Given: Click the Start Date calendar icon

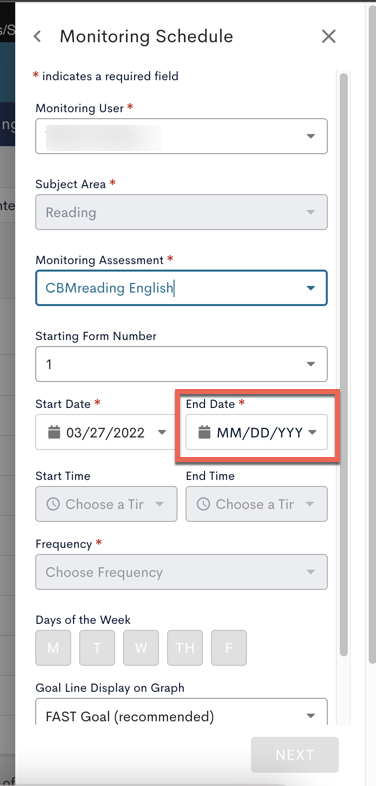Looking at the screenshot, I should pos(54,432).
